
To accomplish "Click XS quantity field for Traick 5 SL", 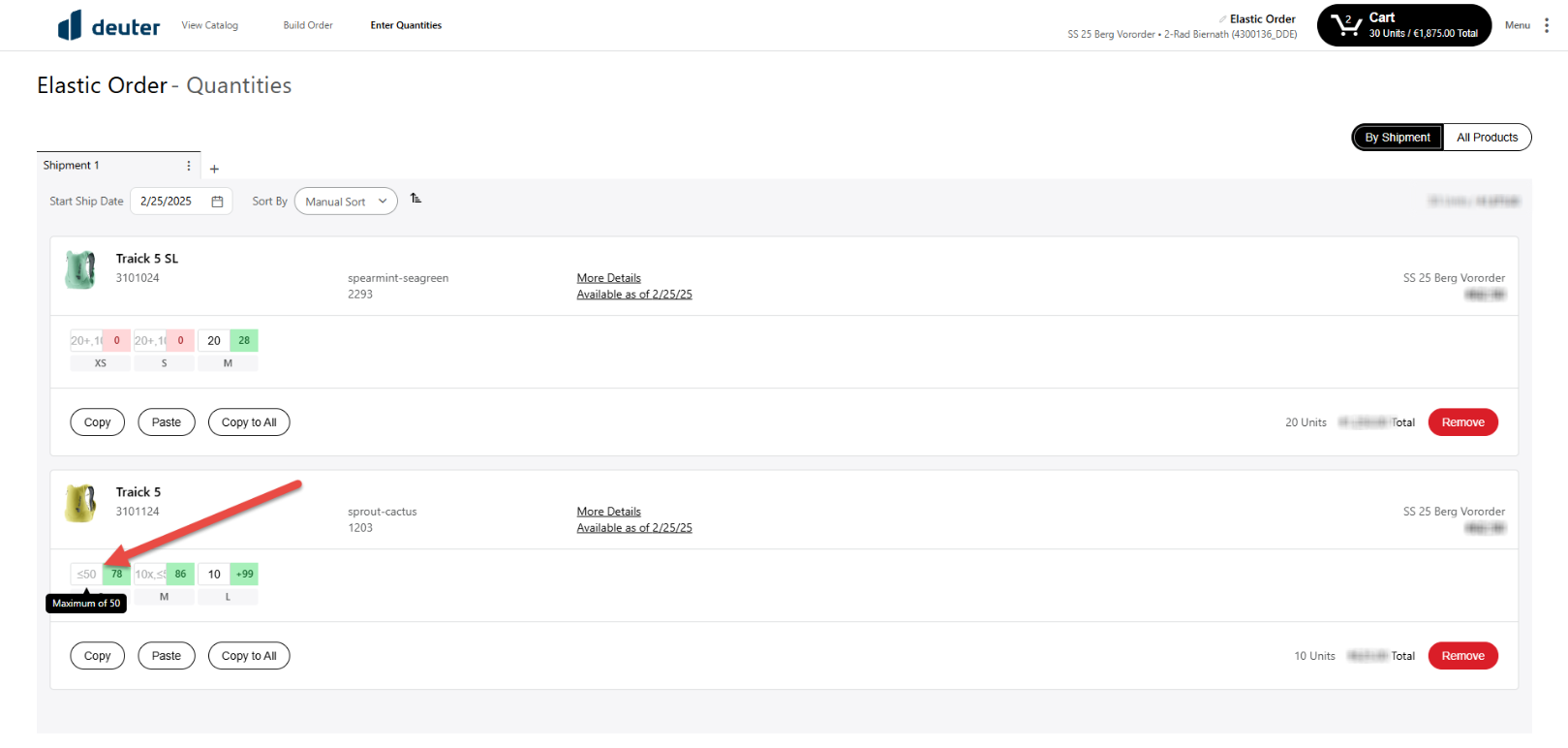I will pyautogui.click(x=86, y=341).
